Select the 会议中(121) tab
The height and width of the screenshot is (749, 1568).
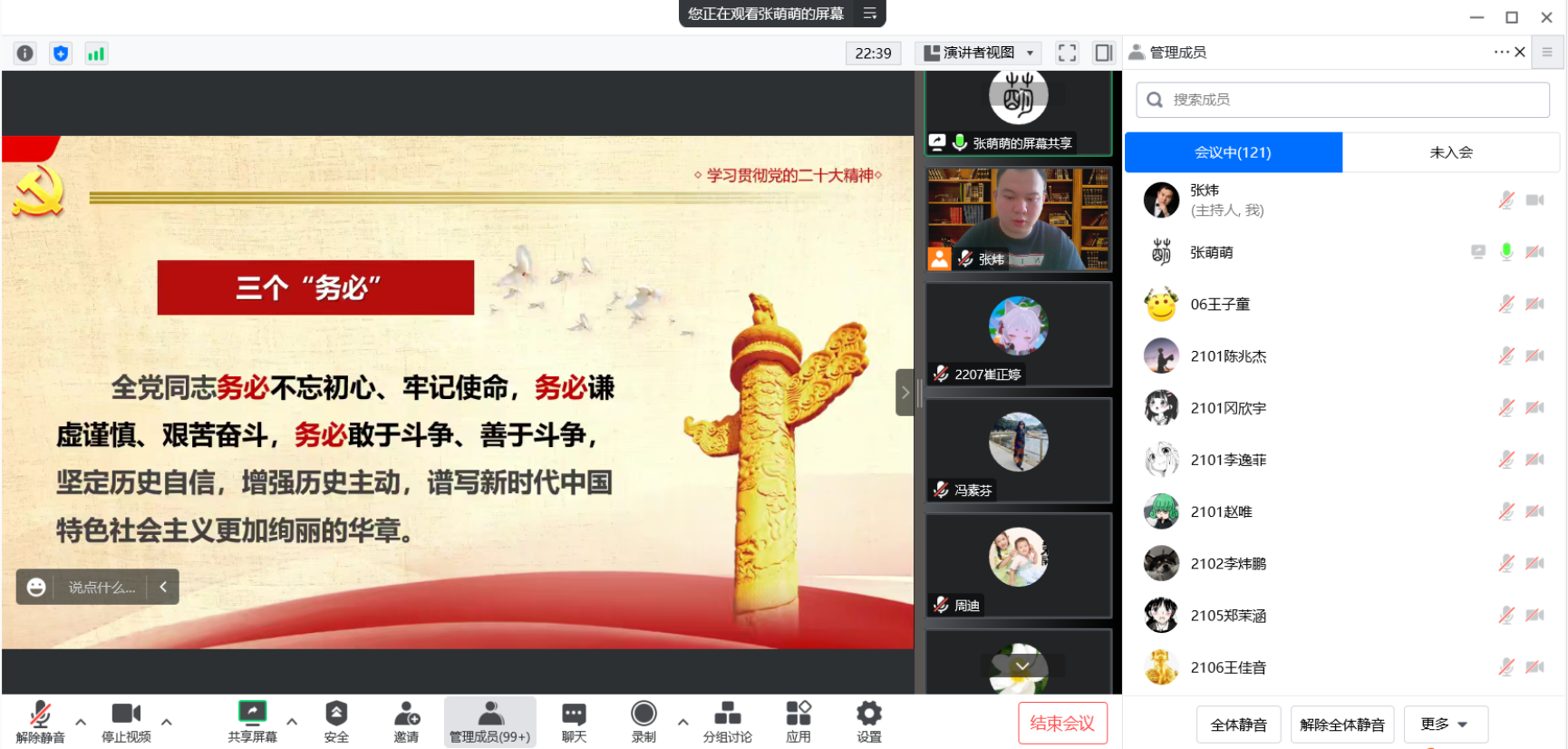(1233, 152)
